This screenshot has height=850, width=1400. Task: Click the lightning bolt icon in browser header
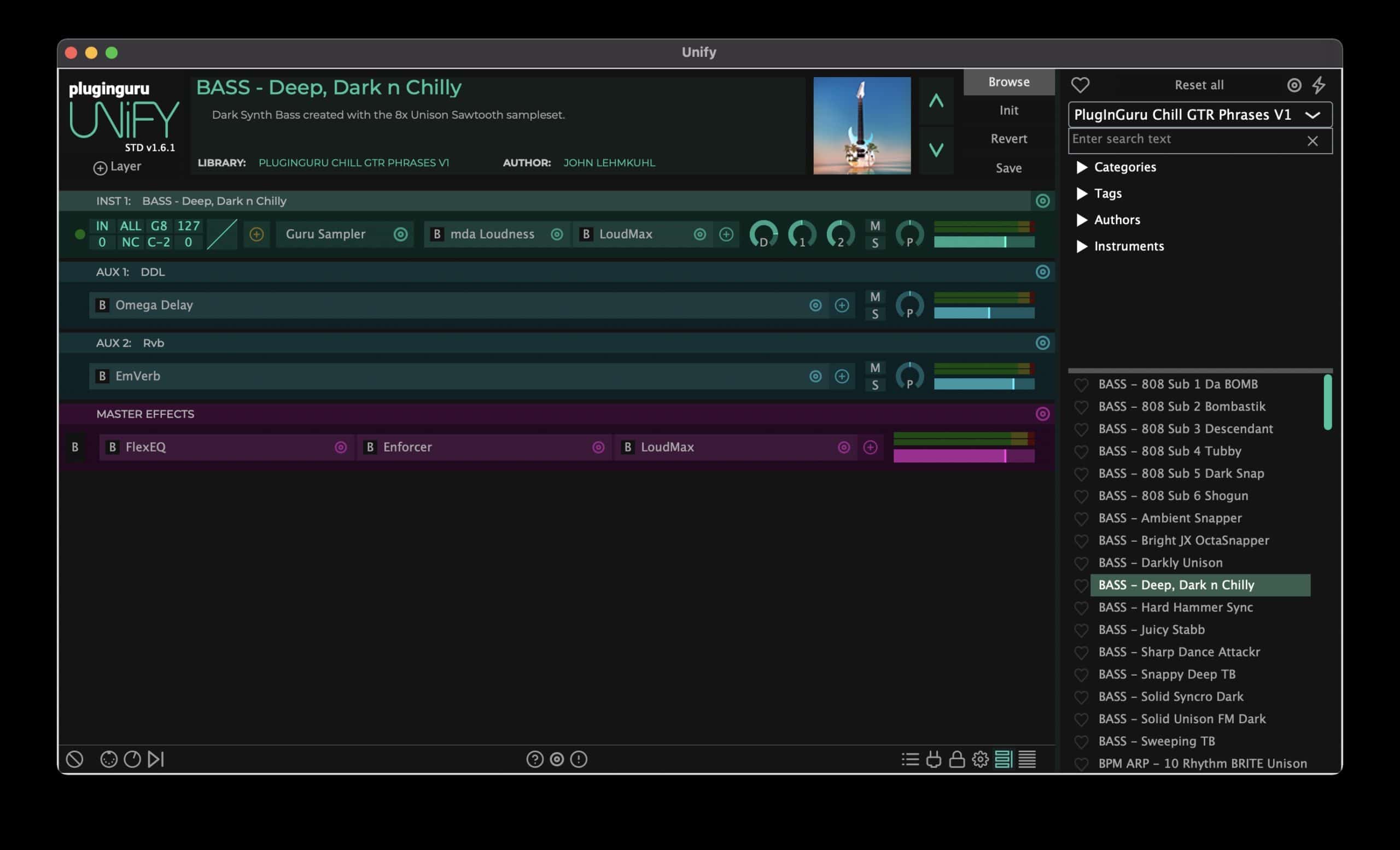(x=1319, y=85)
